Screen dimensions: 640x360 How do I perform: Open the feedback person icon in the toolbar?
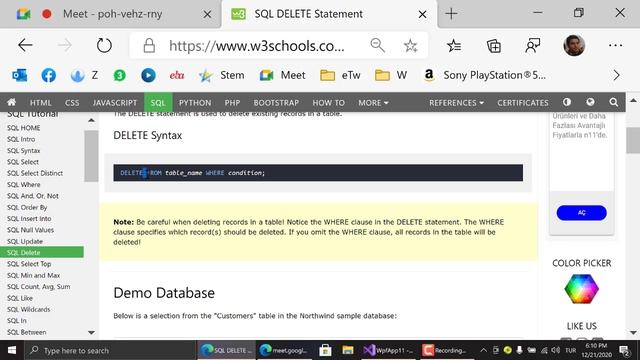[x=533, y=46]
